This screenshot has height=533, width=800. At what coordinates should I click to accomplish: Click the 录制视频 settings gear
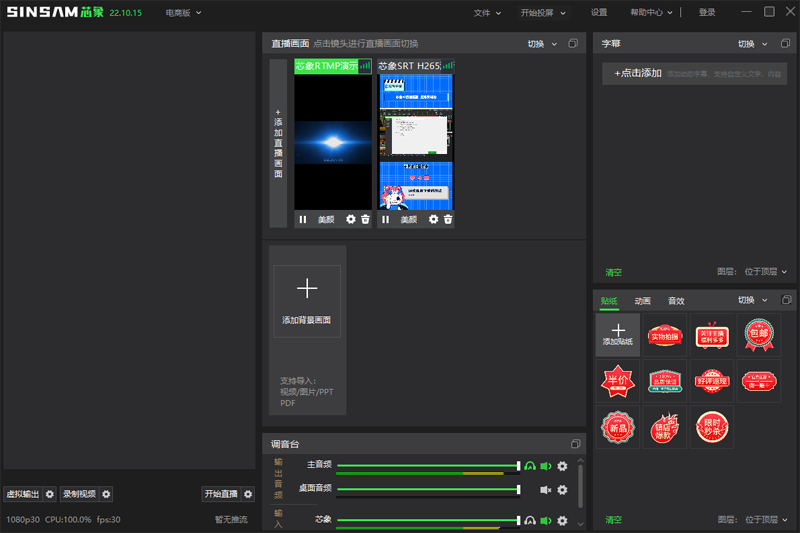106,494
